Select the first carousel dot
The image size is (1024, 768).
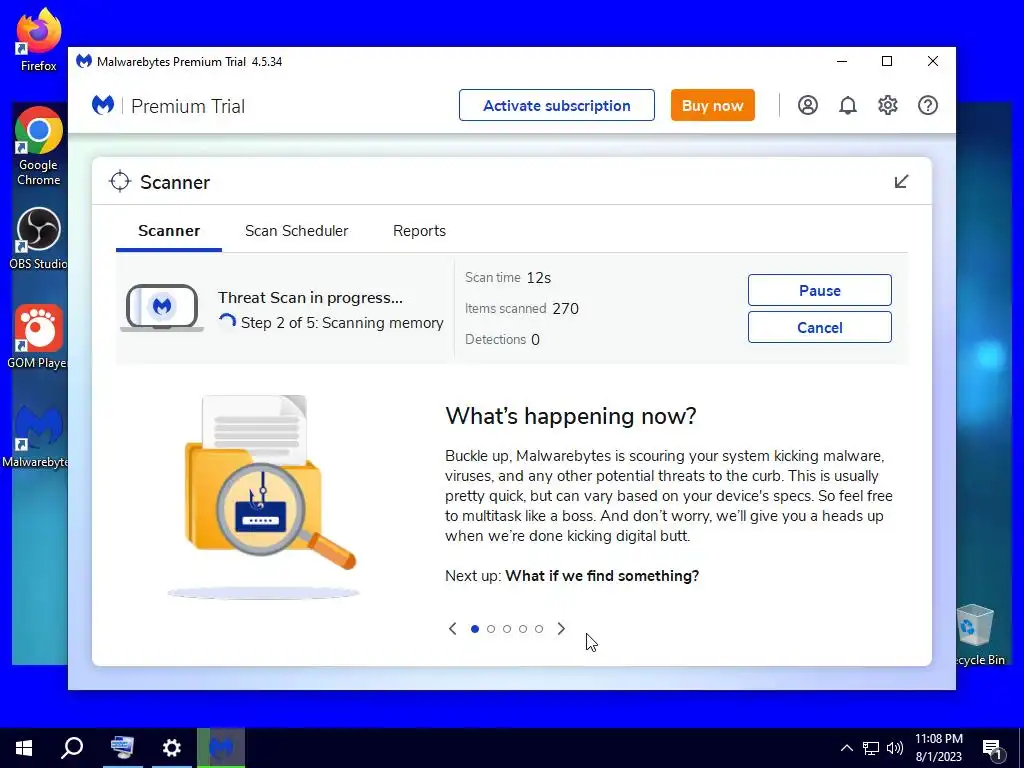tap(475, 629)
